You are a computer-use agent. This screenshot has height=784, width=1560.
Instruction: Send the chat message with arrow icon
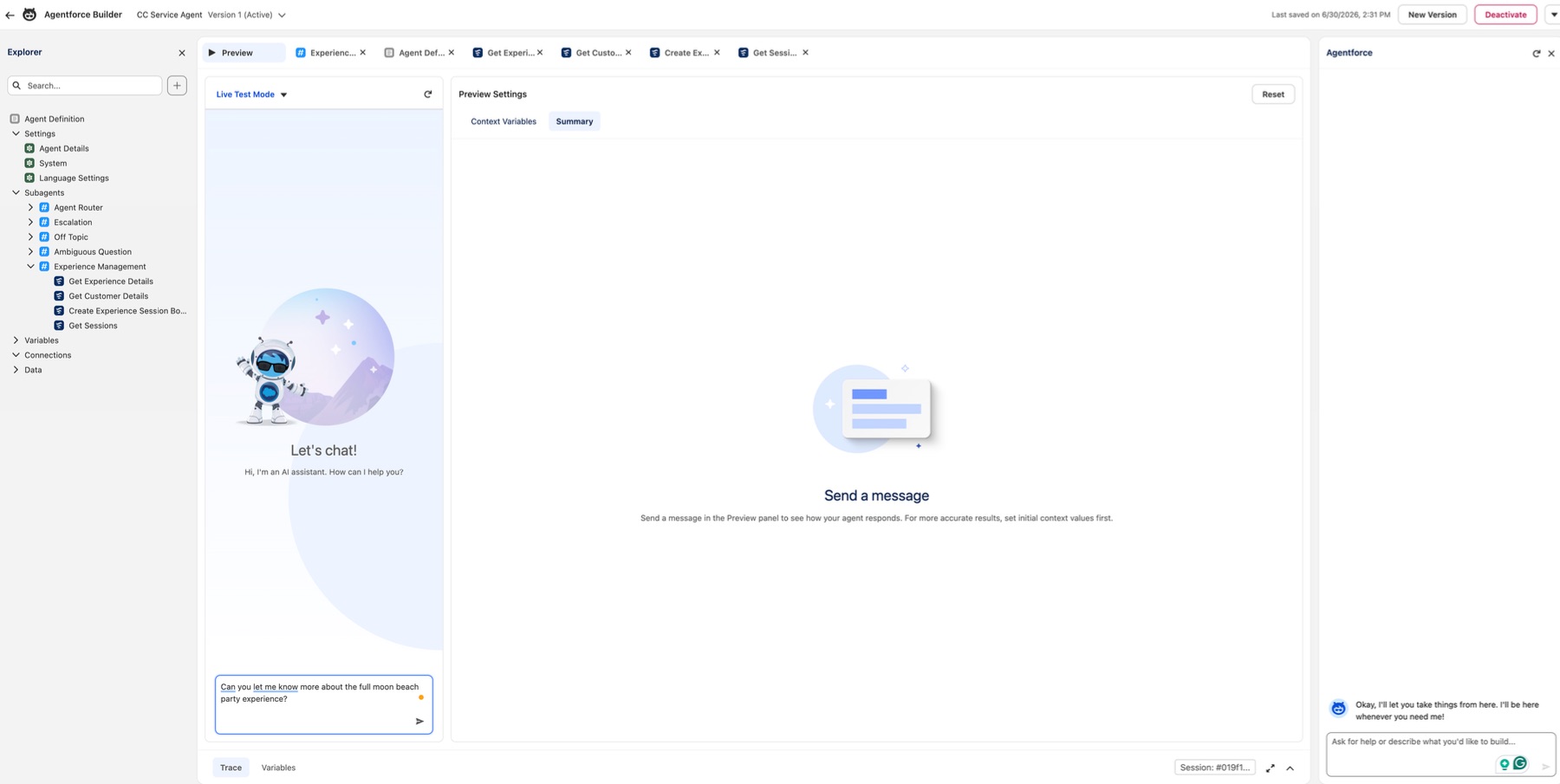(x=419, y=721)
